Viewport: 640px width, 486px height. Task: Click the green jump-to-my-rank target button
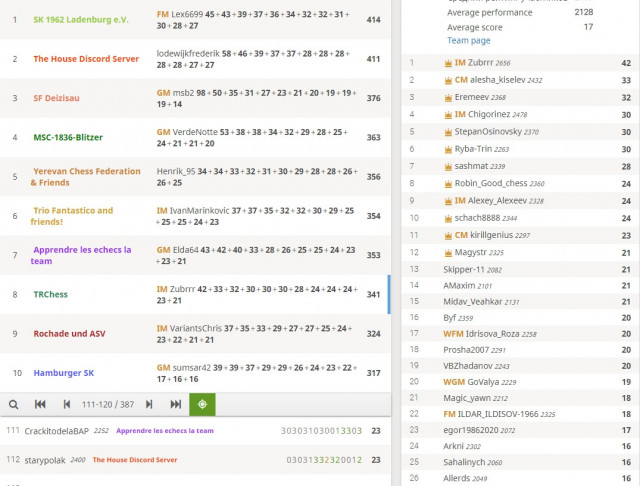pyautogui.click(x=202, y=404)
